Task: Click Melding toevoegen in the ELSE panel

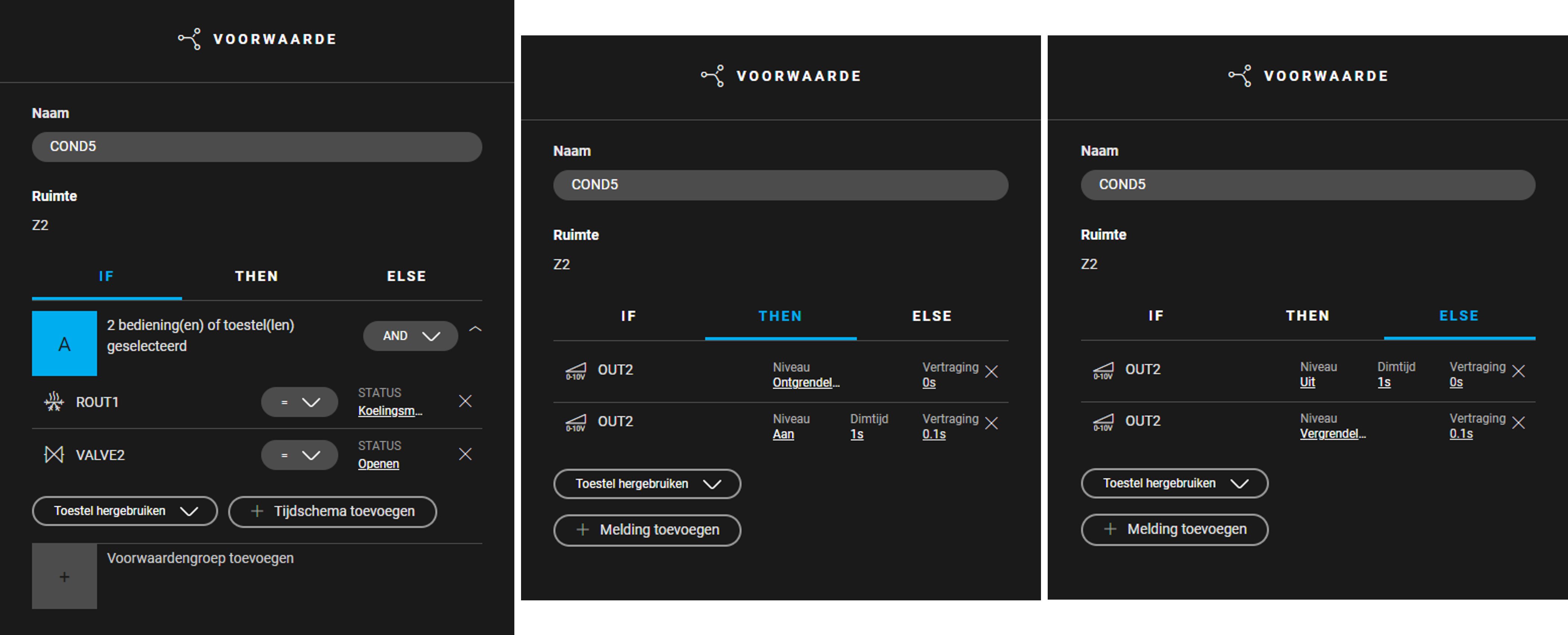Action: coord(1174,530)
